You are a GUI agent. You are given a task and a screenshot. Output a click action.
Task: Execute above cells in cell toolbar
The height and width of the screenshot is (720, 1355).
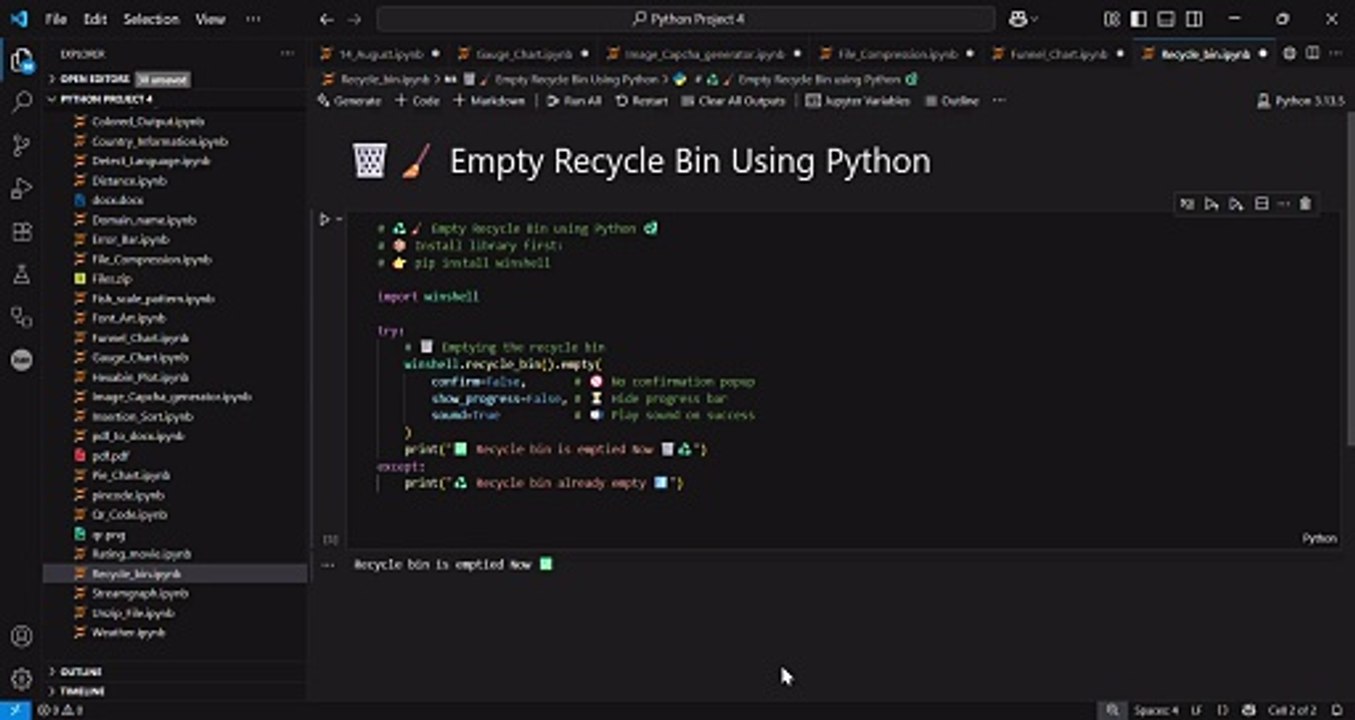tap(1211, 204)
